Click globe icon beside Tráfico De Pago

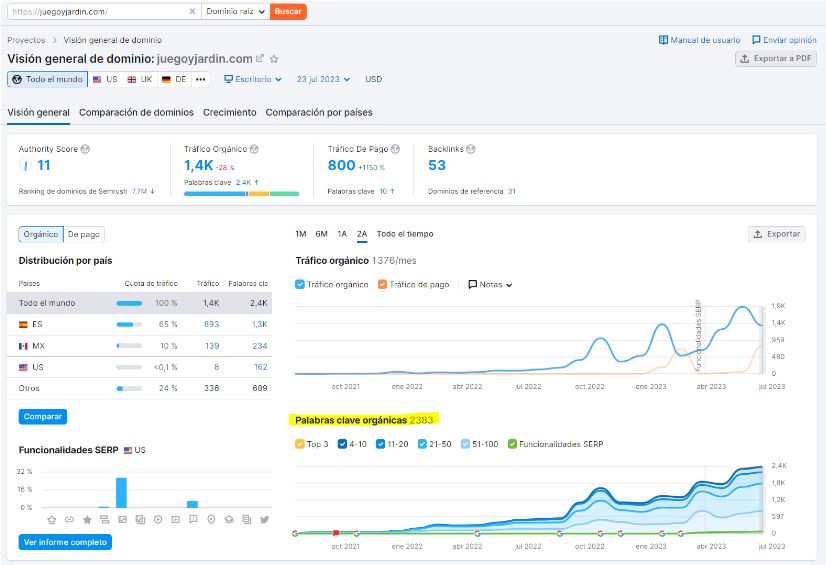coord(396,149)
